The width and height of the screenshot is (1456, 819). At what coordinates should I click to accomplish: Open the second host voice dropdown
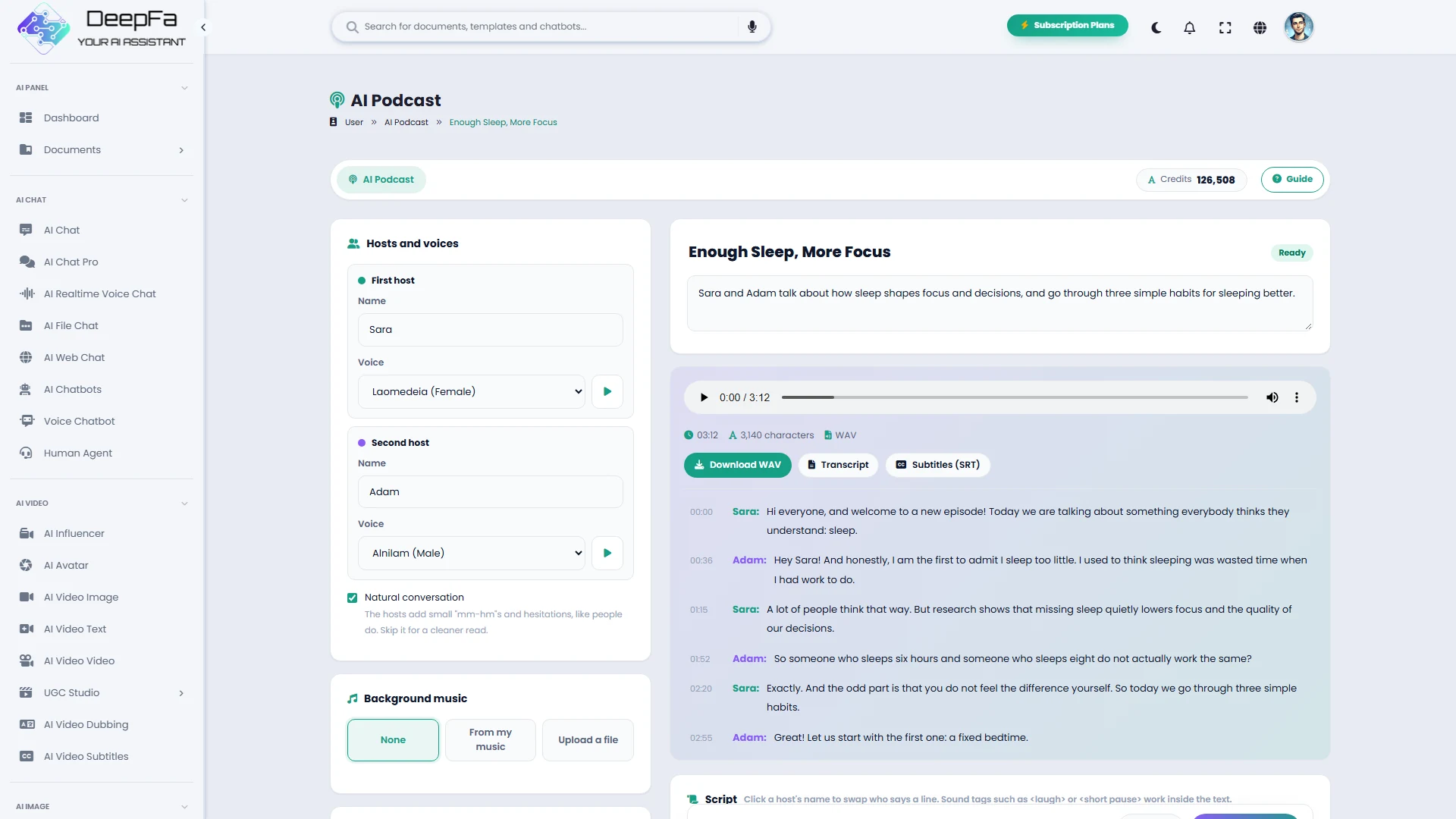point(472,554)
